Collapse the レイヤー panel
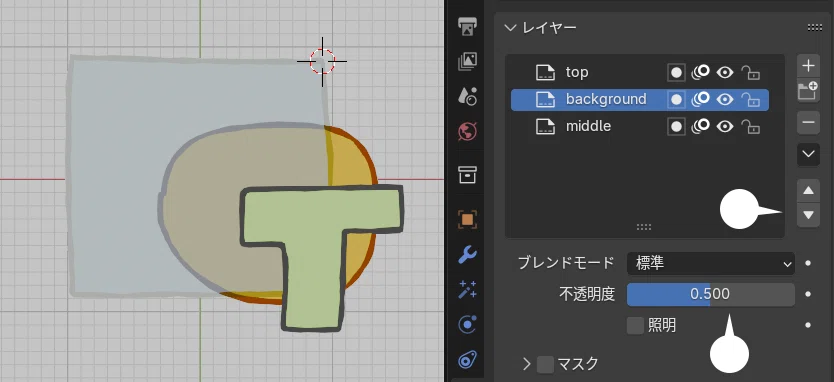The width and height of the screenshot is (834, 382). coord(511,28)
